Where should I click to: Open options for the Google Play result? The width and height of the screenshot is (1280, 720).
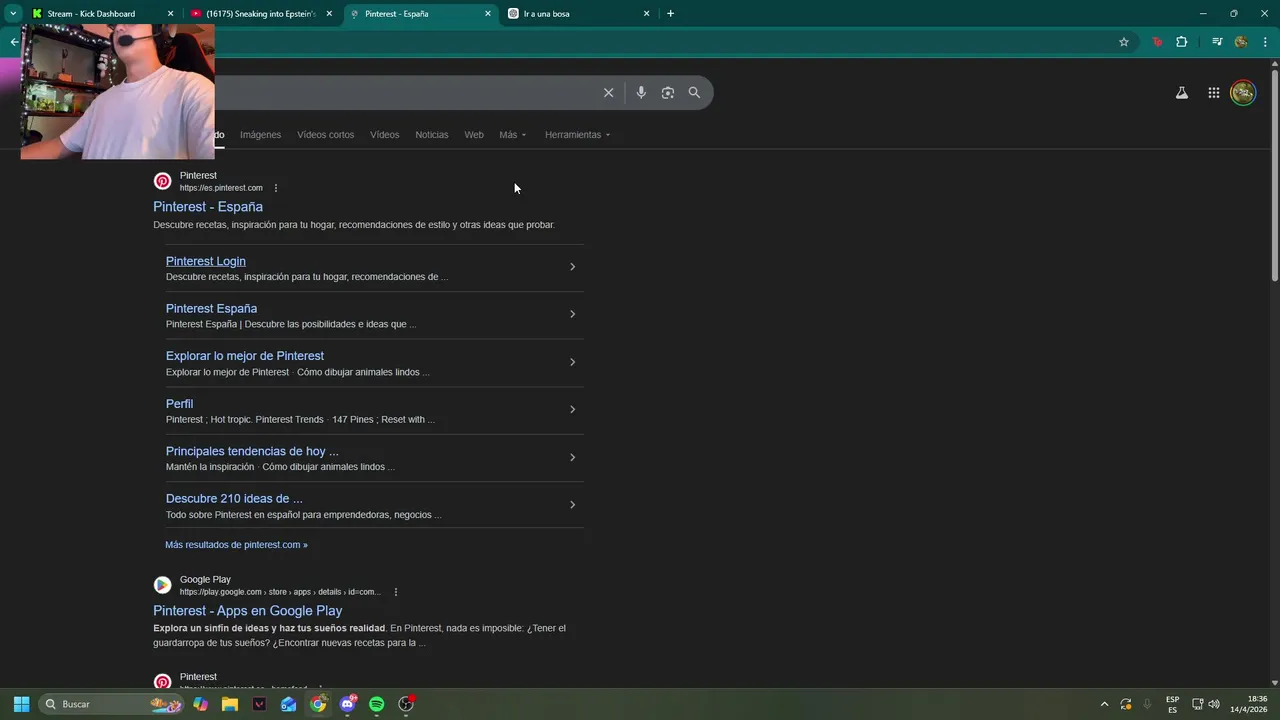396,592
